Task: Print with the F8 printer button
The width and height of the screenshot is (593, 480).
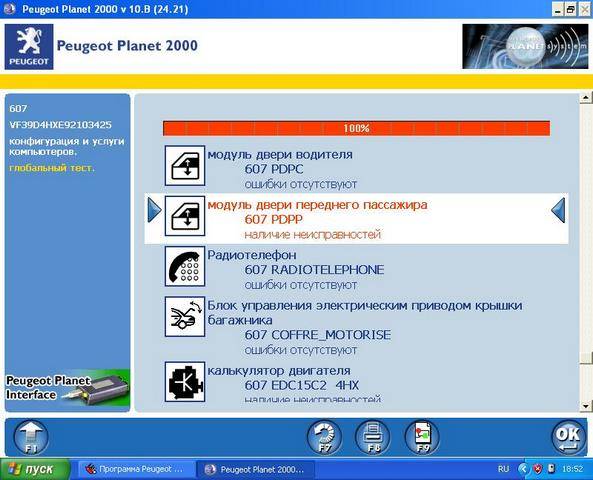Action: (373, 437)
